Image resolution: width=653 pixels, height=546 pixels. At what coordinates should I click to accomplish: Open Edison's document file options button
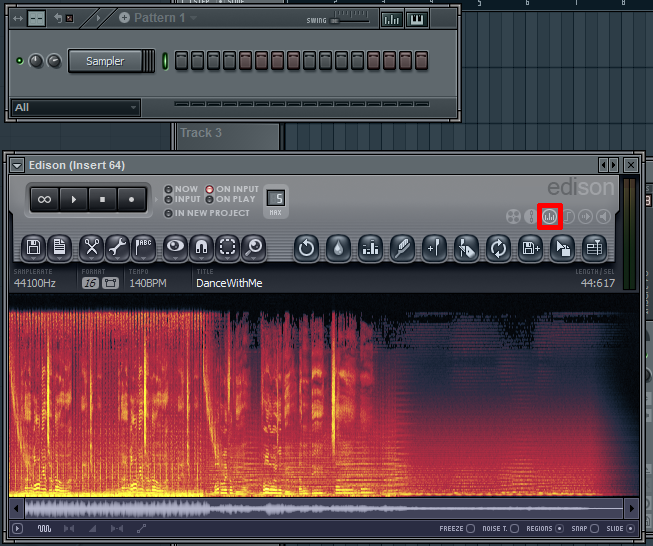pyautogui.click(x=60, y=248)
